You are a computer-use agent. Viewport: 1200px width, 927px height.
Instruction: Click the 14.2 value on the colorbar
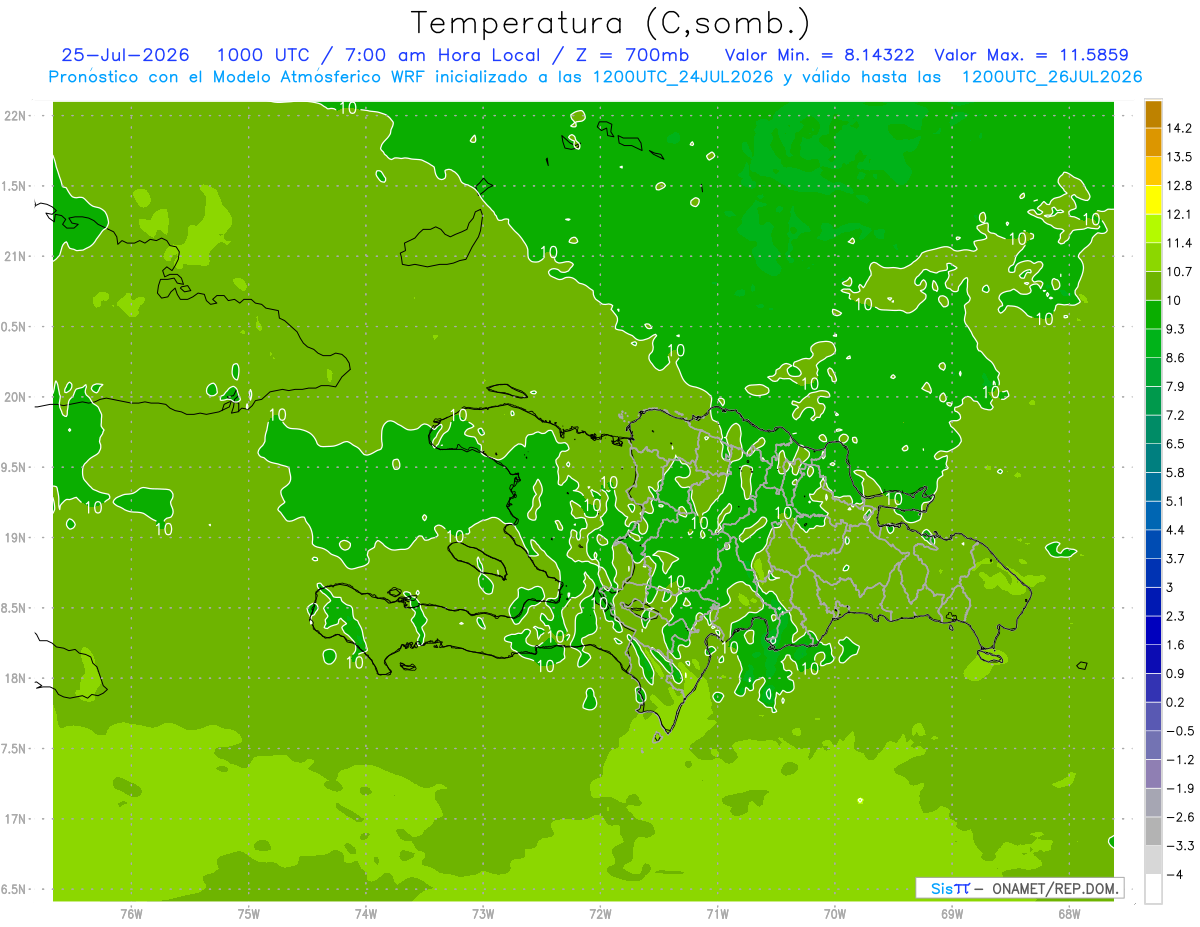pyautogui.click(x=1180, y=128)
